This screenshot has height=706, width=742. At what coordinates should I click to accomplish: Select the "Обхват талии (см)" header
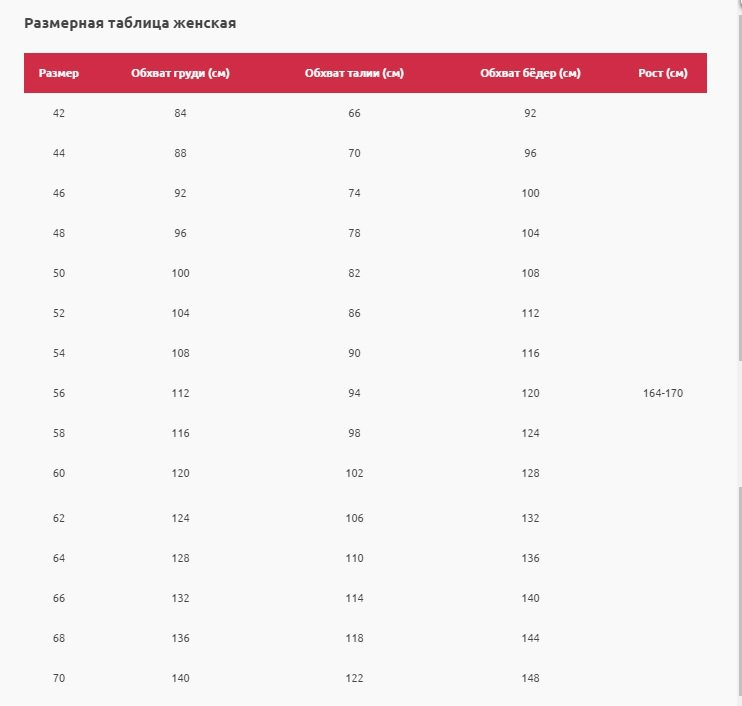[354, 73]
